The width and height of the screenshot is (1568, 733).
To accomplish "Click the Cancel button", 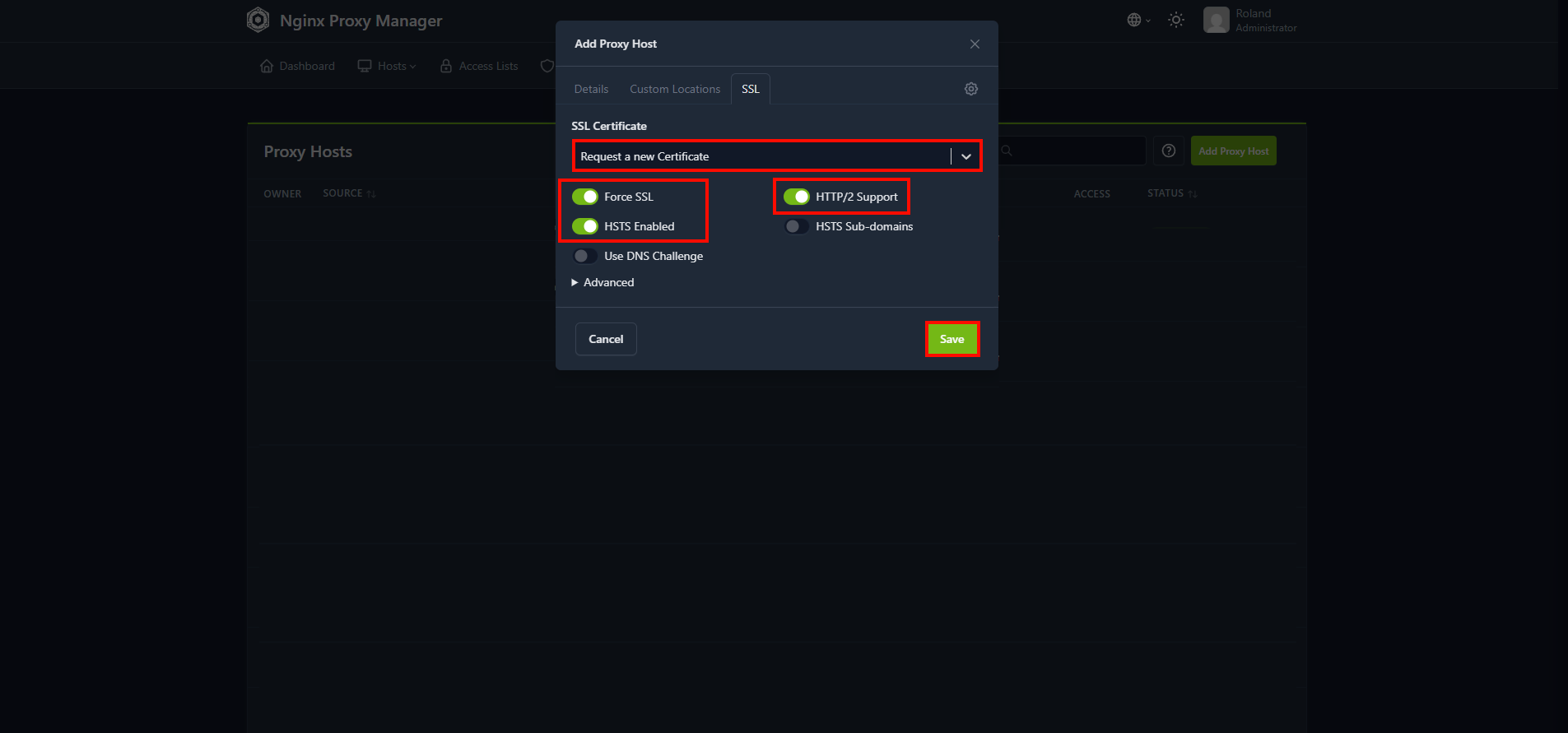I will coord(606,339).
